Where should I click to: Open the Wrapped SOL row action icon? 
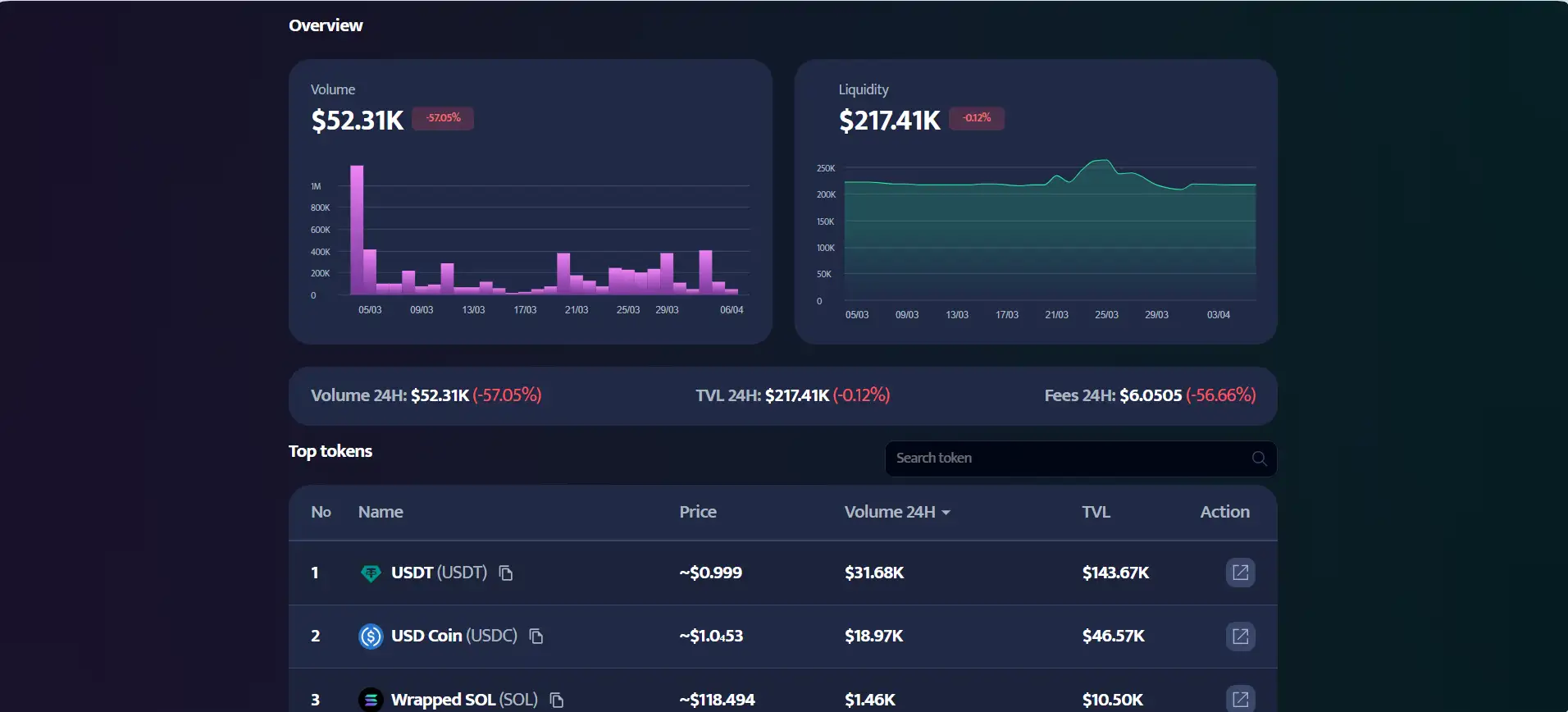click(x=1240, y=699)
